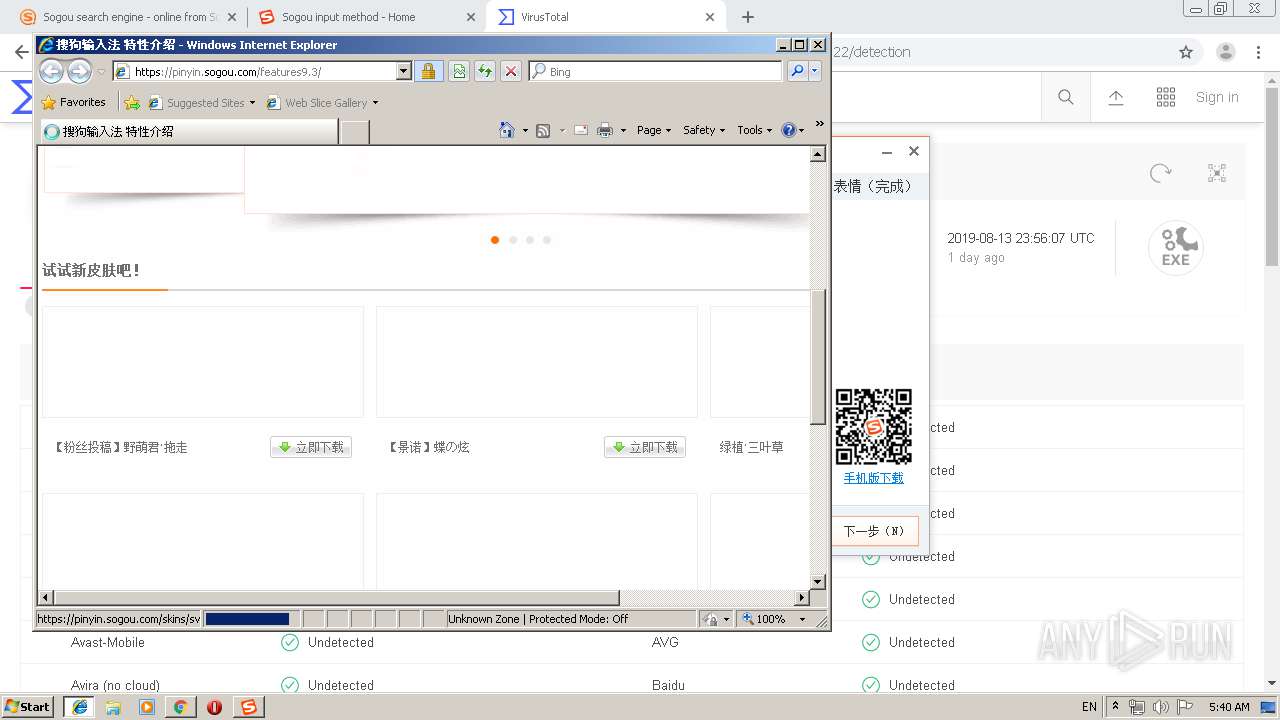This screenshot has height=720, width=1280.
Task: Open Chrome profile avatar icon
Action: click(x=1226, y=52)
